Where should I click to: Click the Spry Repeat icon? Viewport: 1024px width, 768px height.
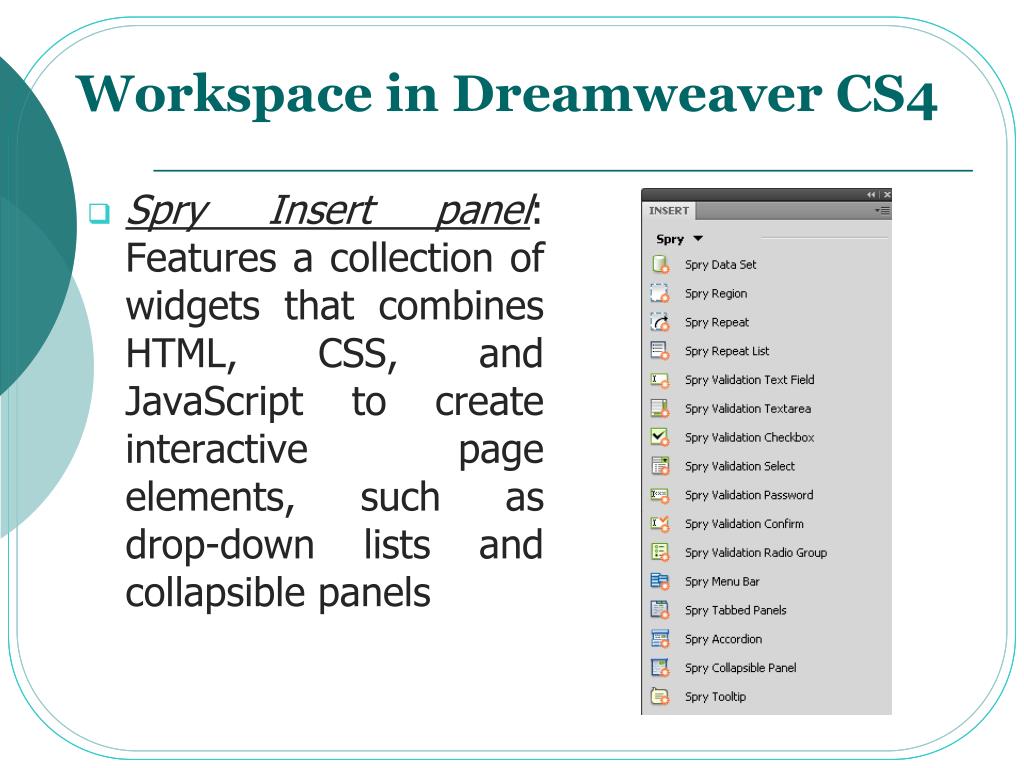tap(660, 322)
